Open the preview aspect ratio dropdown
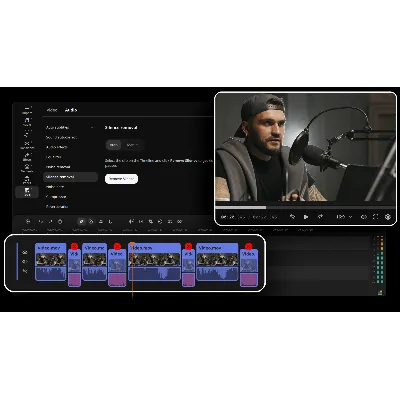Viewport: 400px width, 400px height. coord(344,217)
